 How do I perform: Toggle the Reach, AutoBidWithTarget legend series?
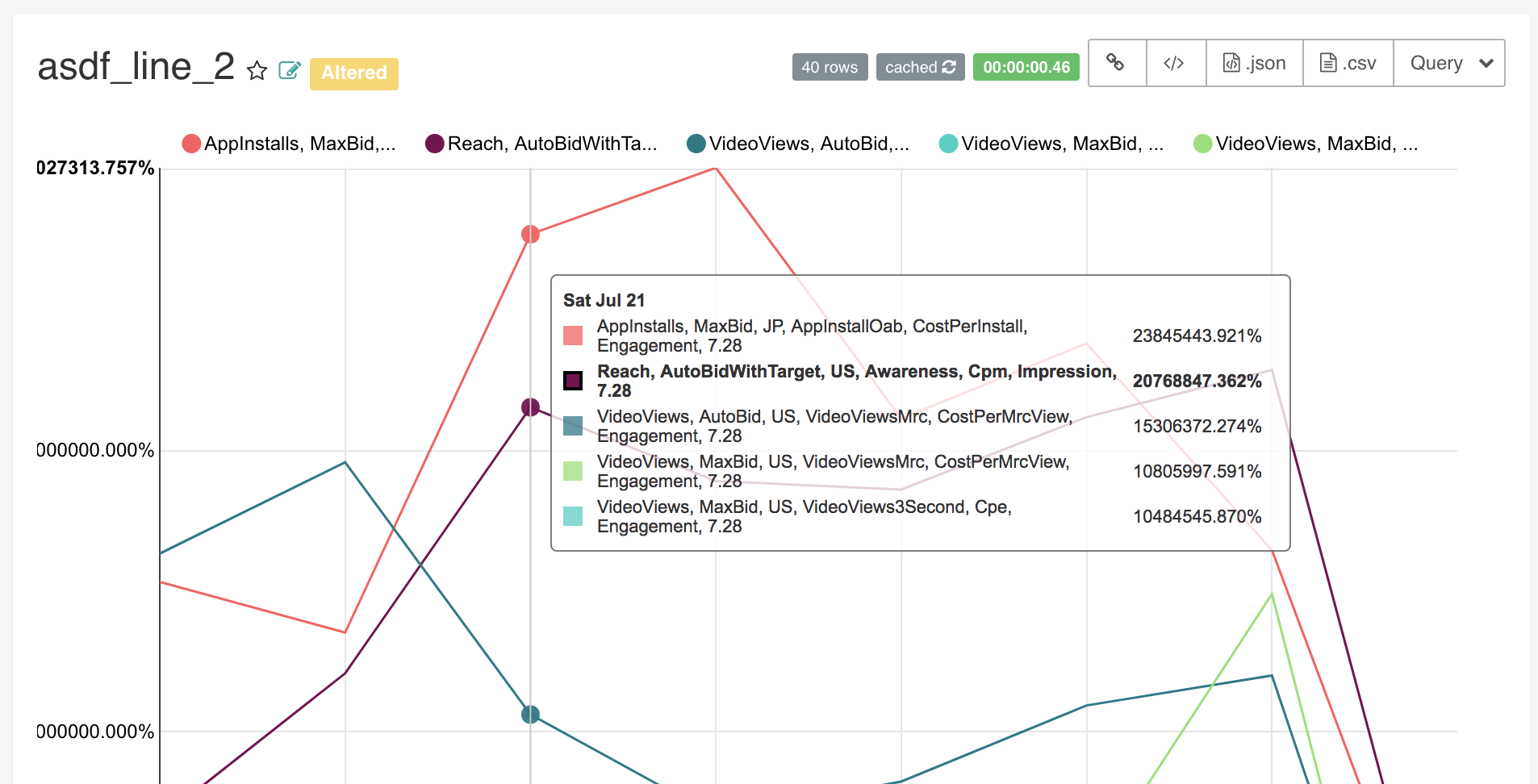(541, 144)
